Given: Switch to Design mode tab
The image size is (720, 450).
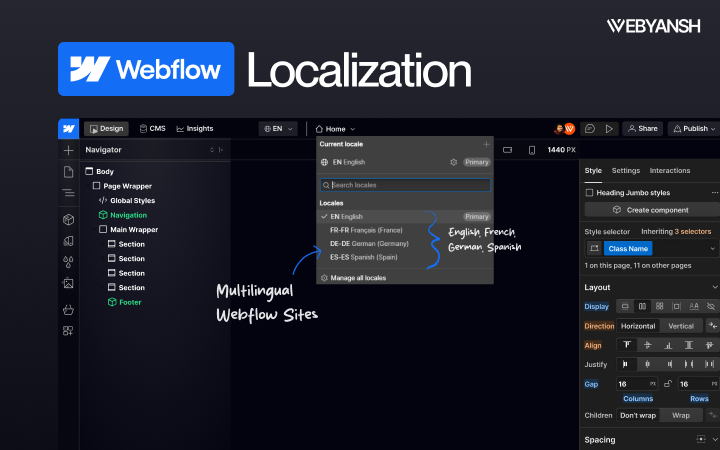Looking at the screenshot, I should click(106, 129).
